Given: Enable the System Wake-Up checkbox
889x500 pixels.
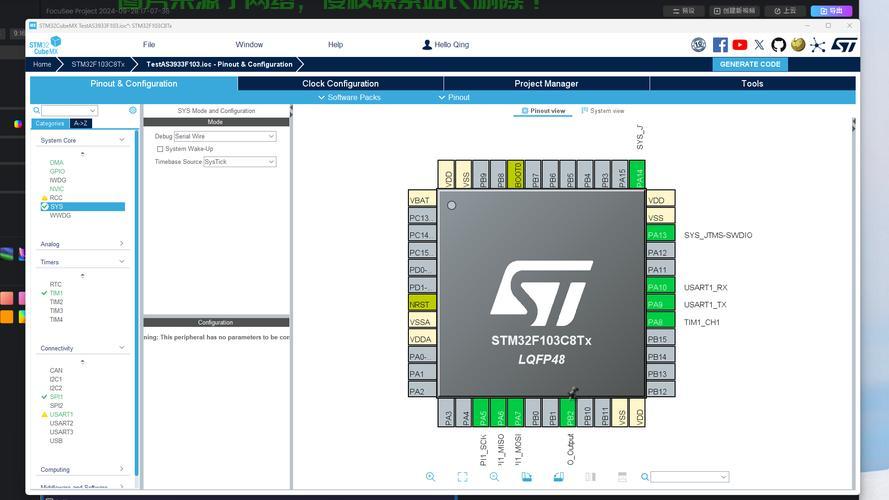Looking at the screenshot, I should [159, 149].
